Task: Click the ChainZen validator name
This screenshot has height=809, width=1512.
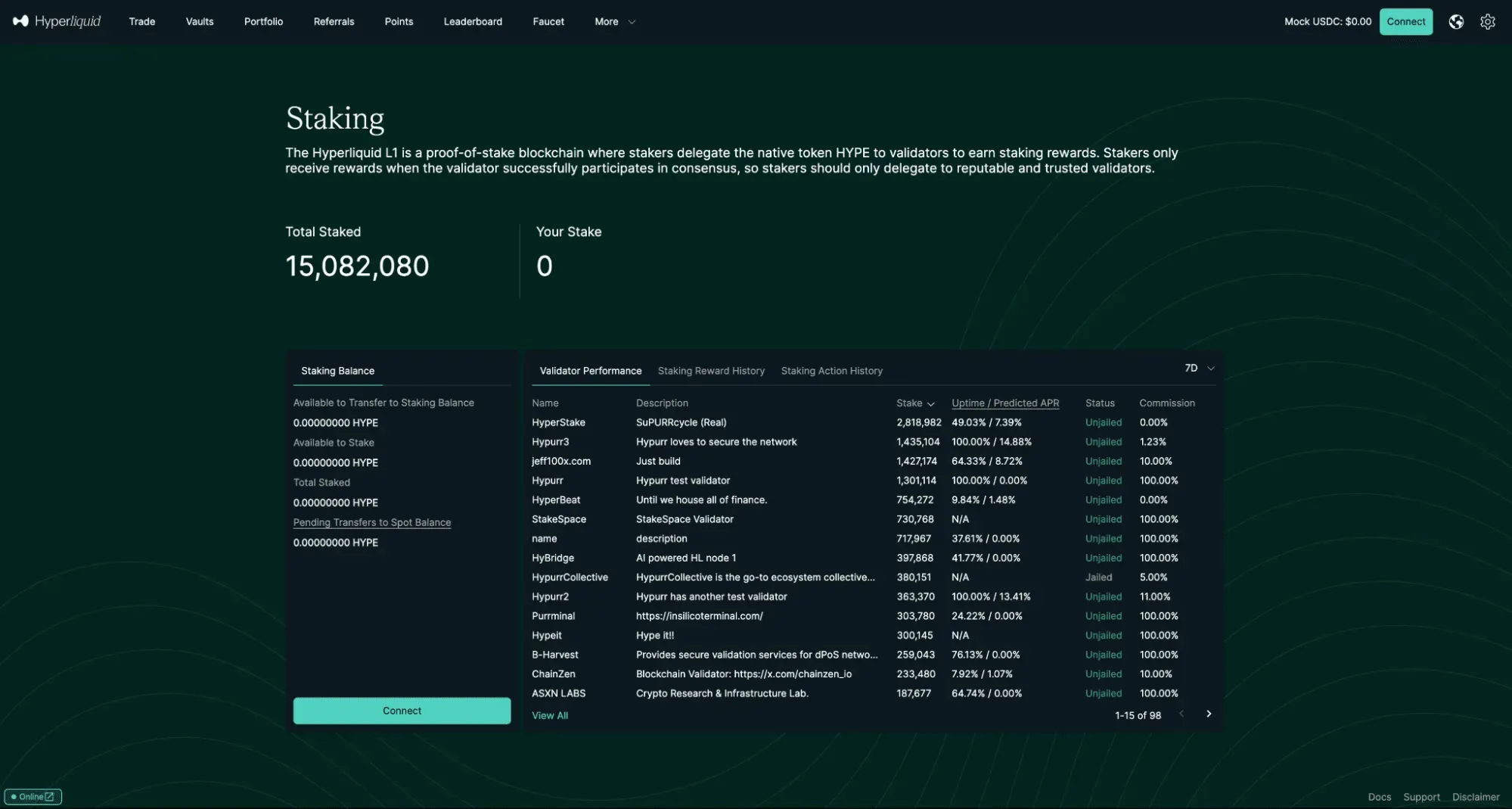Action: coord(554,674)
